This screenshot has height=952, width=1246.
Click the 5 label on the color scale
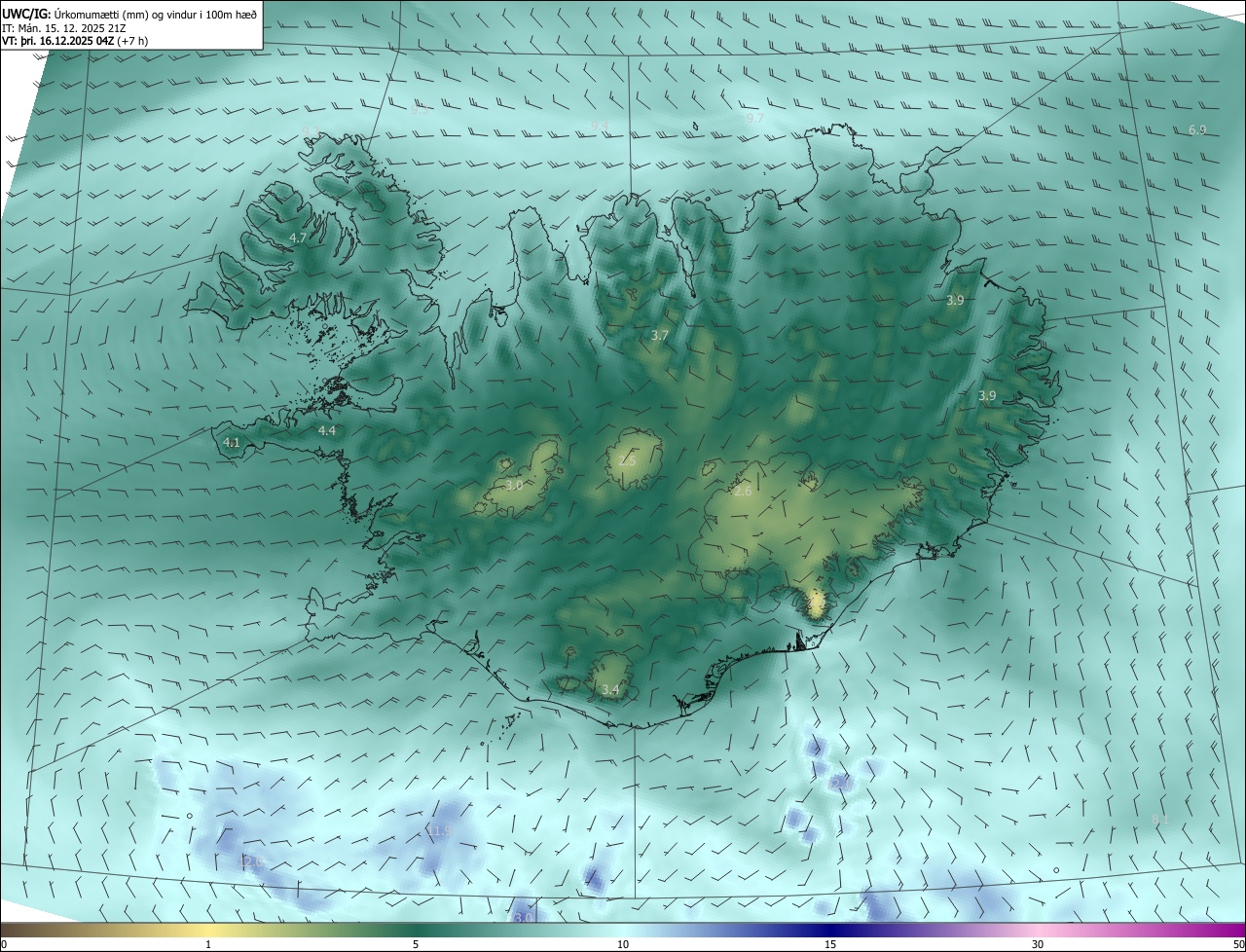tap(416, 944)
